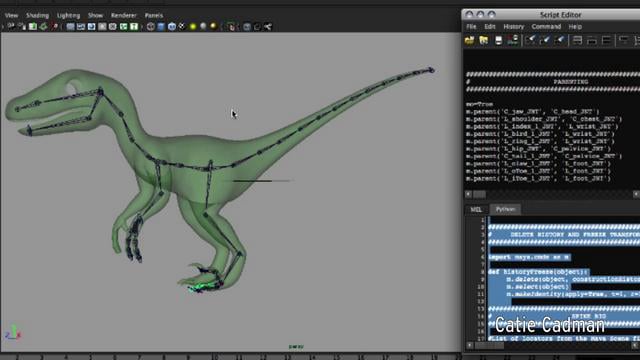Toggle the Field Chart display
The height and width of the screenshot is (360, 640).
tap(113, 27)
